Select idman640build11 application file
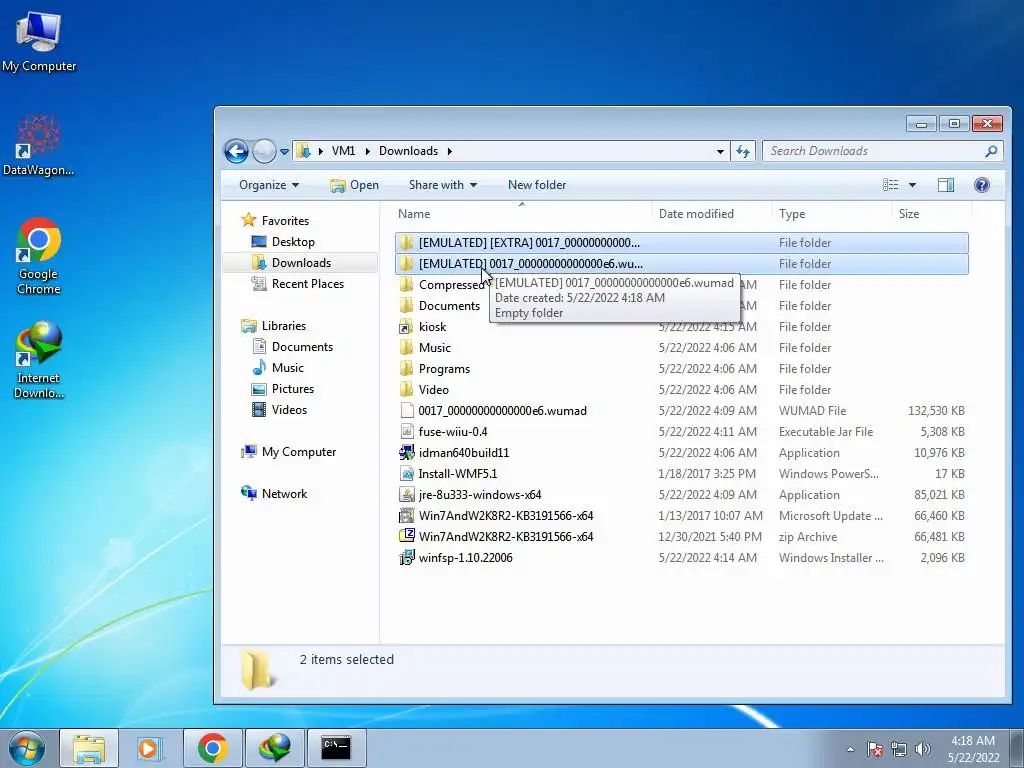This screenshot has height=768, width=1024. coord(681,453)
